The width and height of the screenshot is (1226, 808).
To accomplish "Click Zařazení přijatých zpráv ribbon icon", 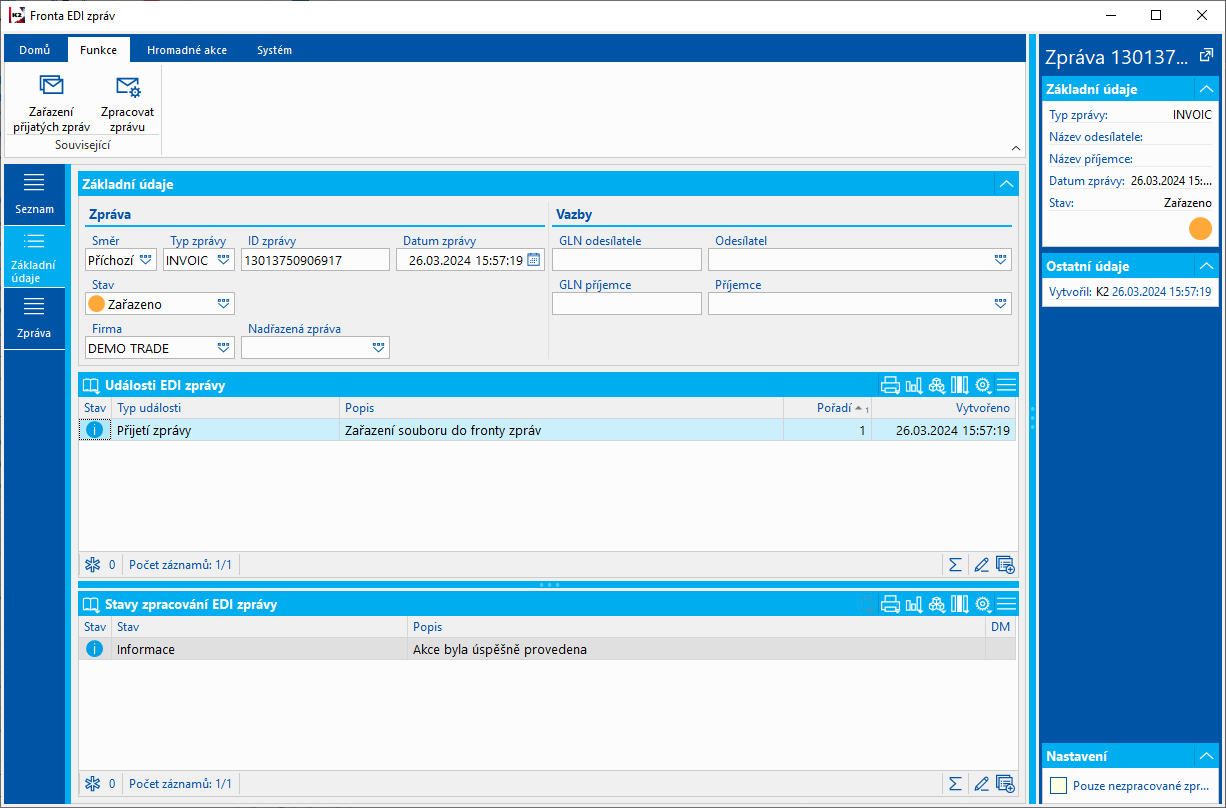I will click(x=51, y=86).
